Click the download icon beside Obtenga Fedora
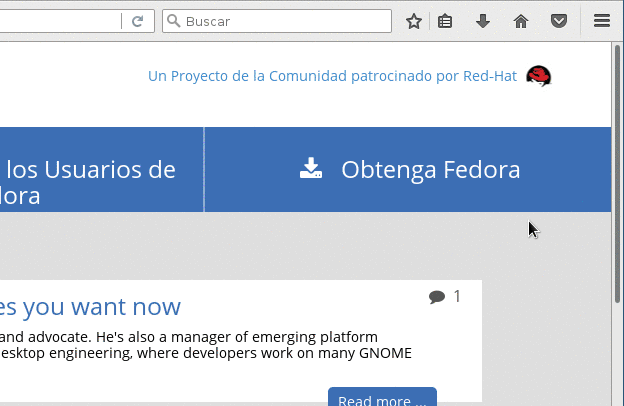The height and width of the screenshot is (406, 624). 311,169
